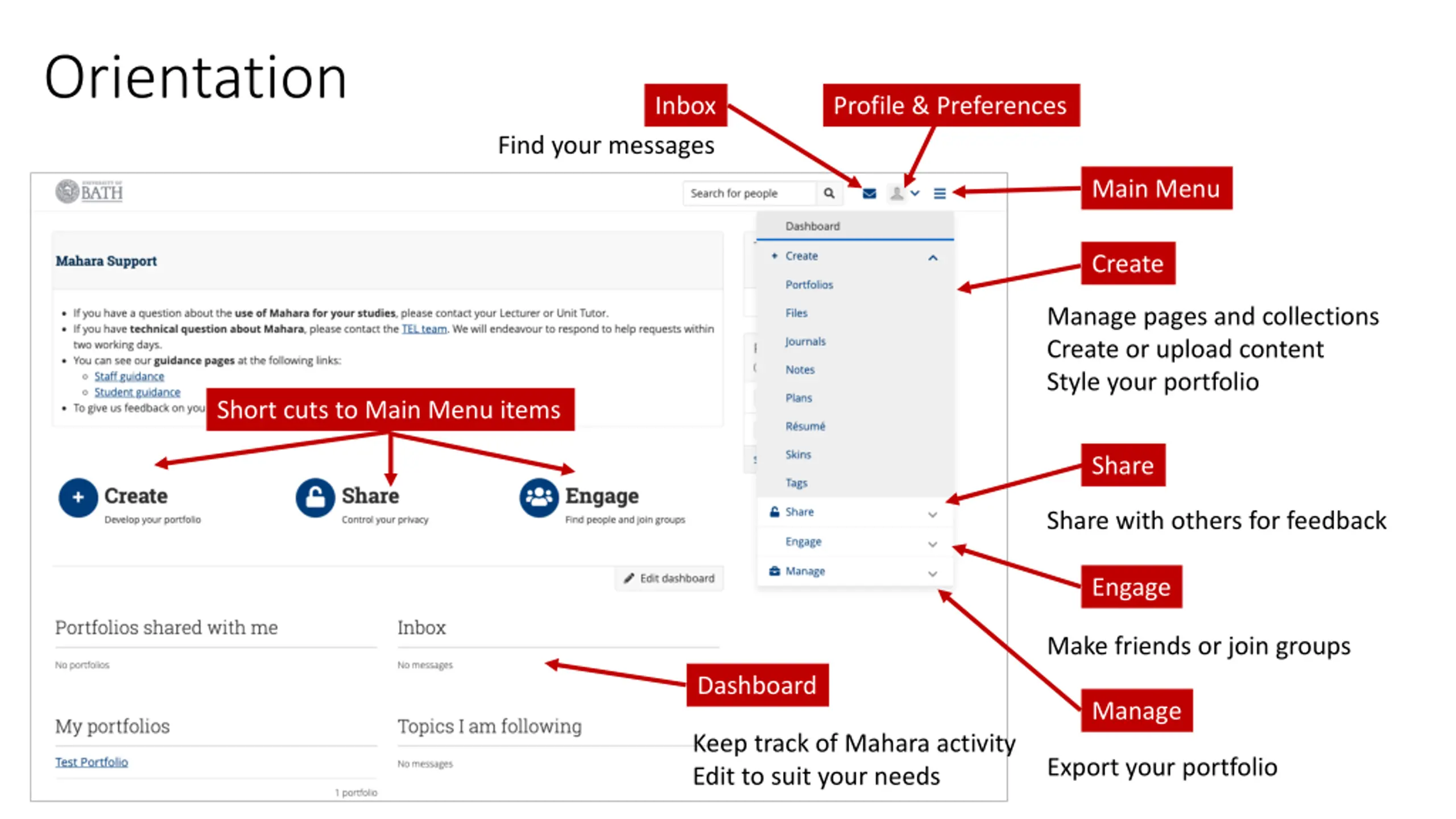The height and width of the screenshot is (819, 1456).
Task: Collapse the Create menu section chevron
Action: 932,258
